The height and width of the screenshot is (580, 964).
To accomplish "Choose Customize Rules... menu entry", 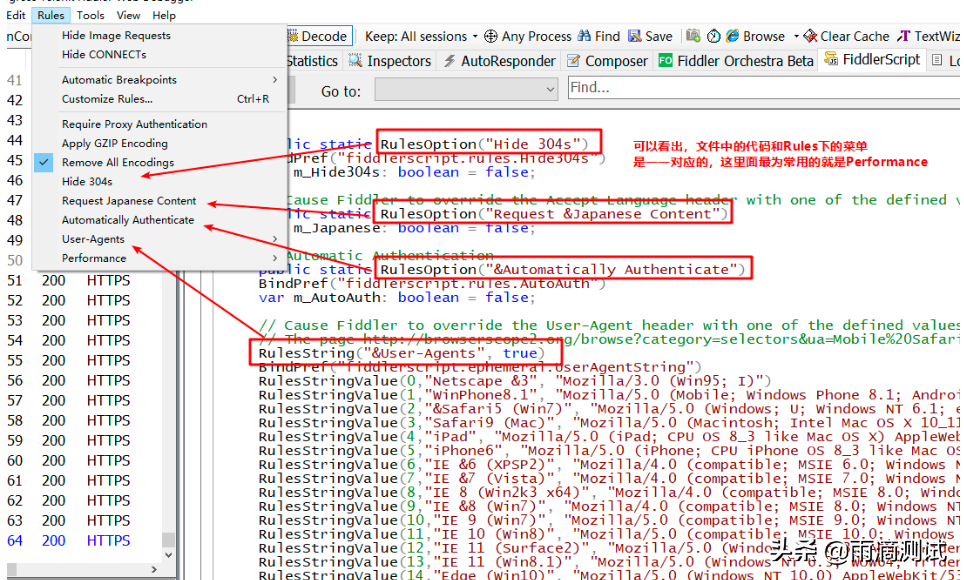I will 107,99.
